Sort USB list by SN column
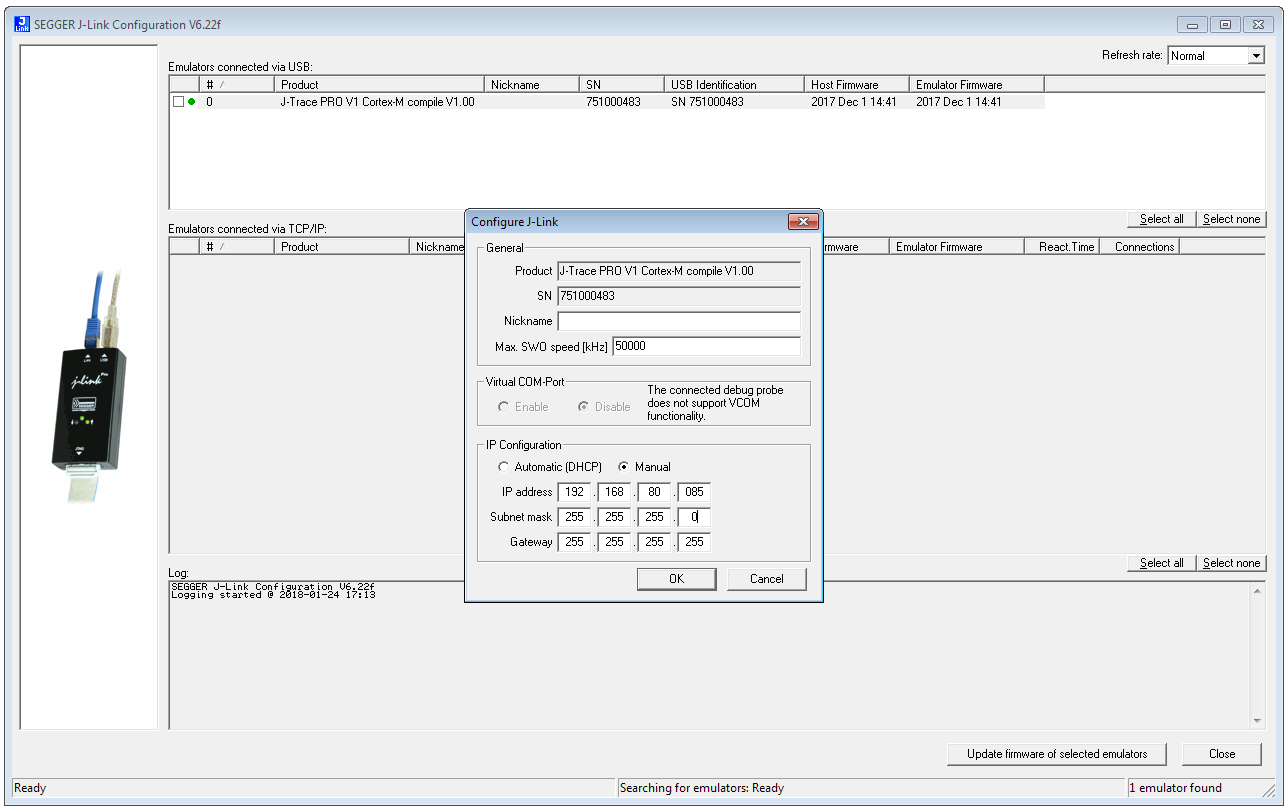Viewport: 1288px width, 809px height. click(620, 85)
